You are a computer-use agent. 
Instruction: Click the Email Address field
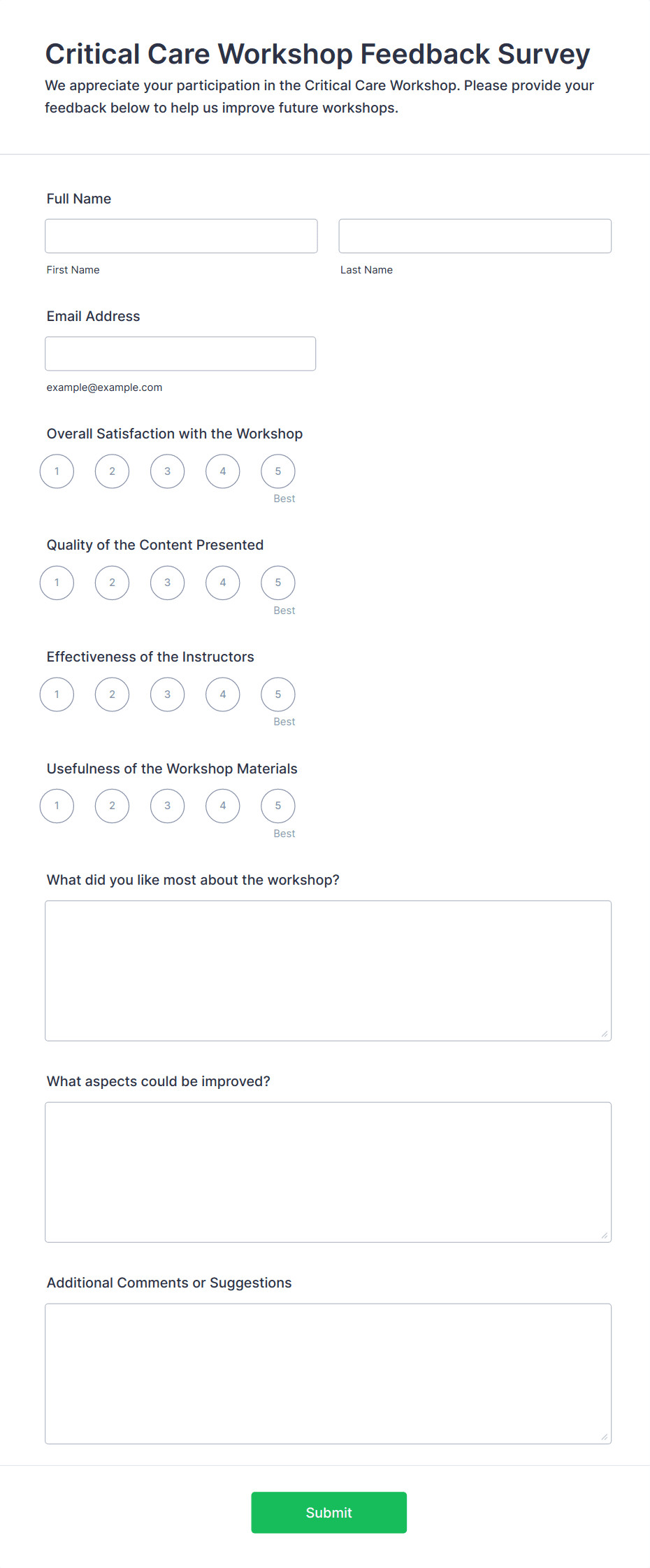point(180,354)
